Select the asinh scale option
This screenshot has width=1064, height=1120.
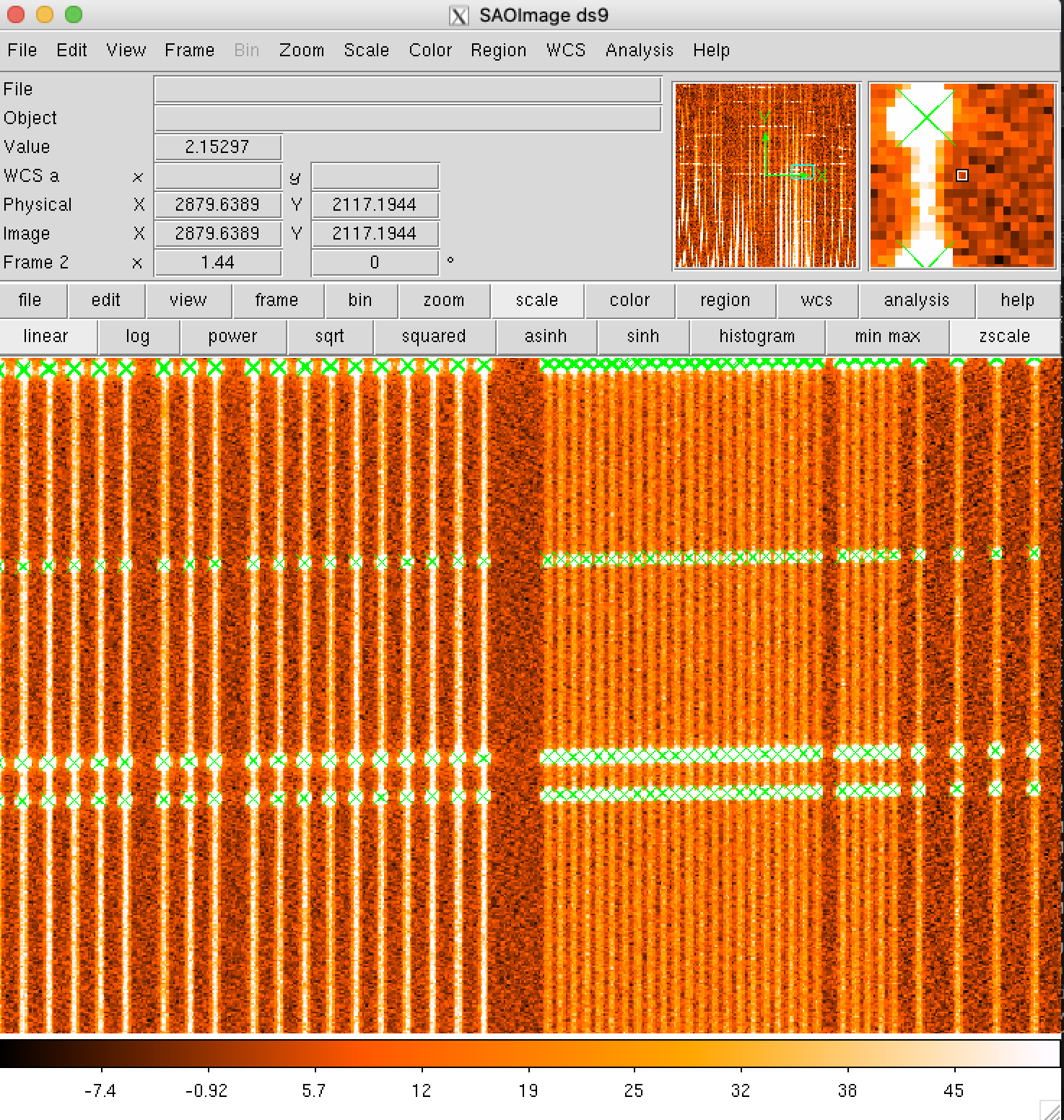click(545, 336)
